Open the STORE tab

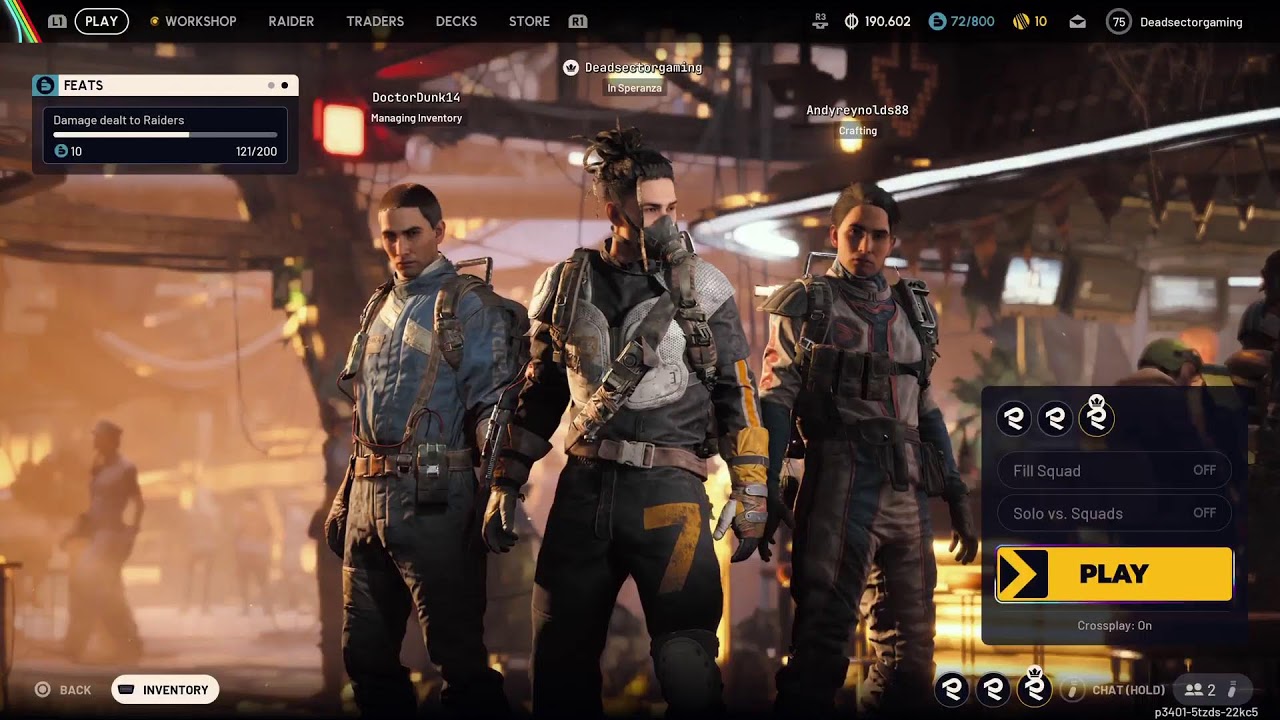pos(529,21)
